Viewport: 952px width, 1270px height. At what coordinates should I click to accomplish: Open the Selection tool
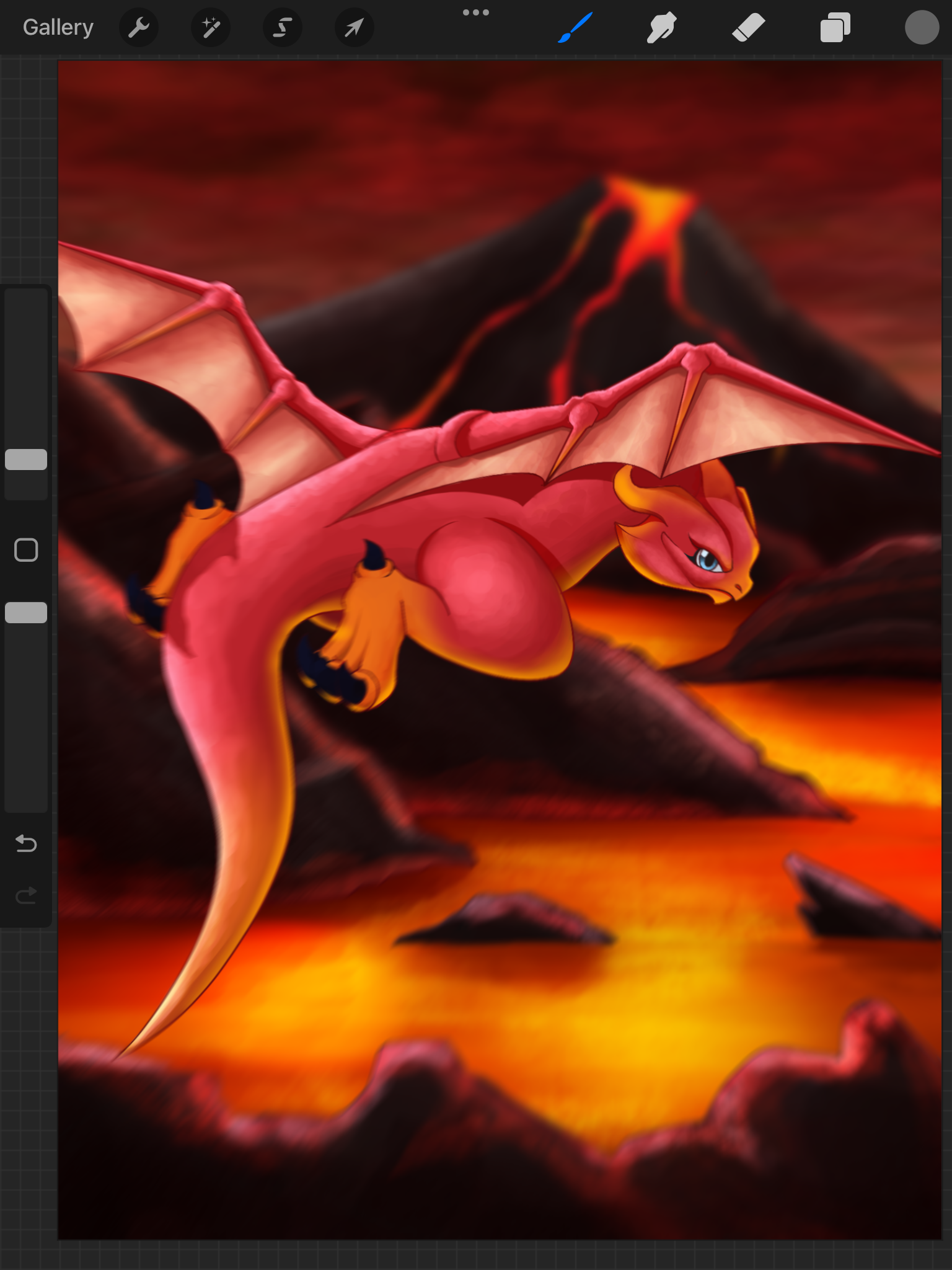point(283,27)
